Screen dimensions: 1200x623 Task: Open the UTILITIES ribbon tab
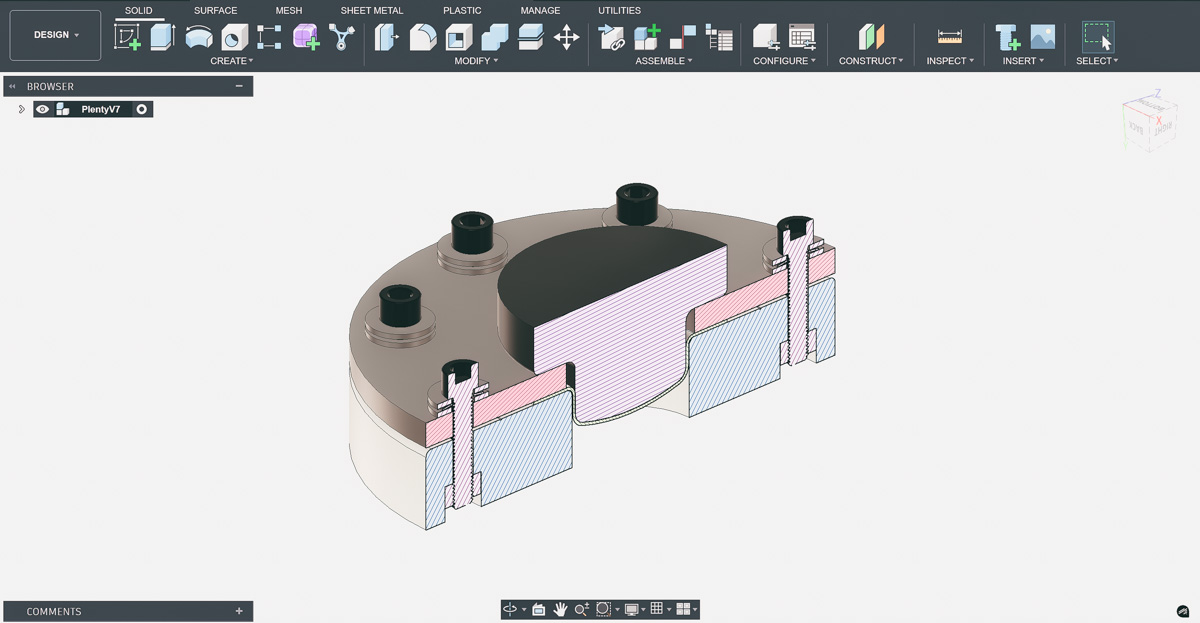click(619, 10)
